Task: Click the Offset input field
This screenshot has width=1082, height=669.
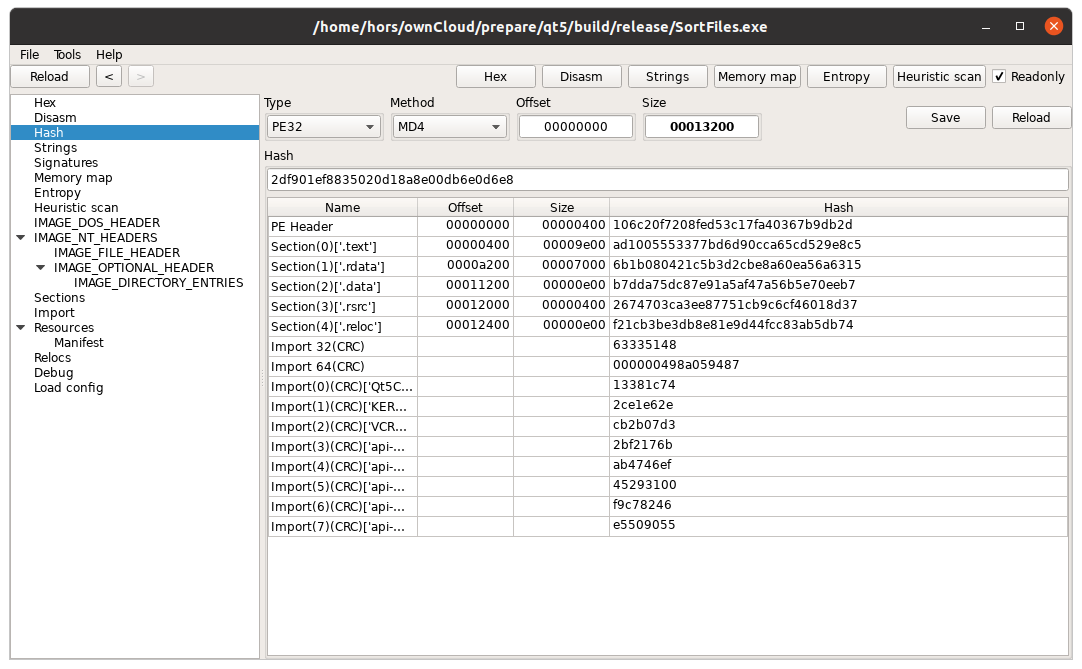Action: pyautogui.click(x=576, y=127)
